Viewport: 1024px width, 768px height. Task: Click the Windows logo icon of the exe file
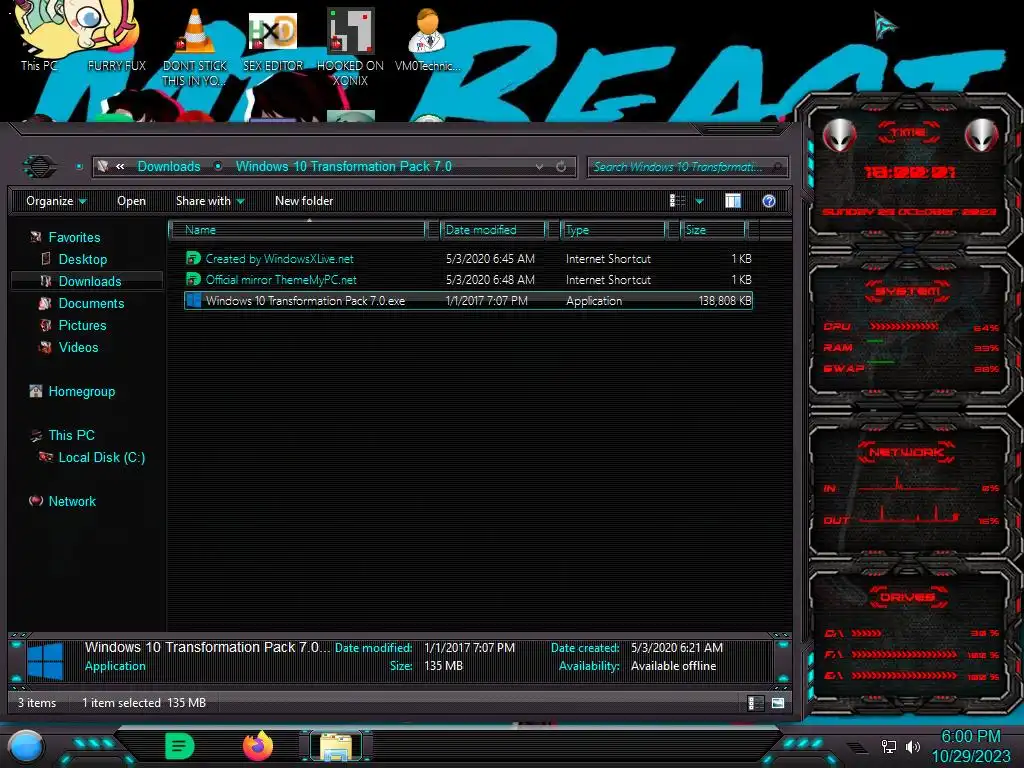[193, 300]
